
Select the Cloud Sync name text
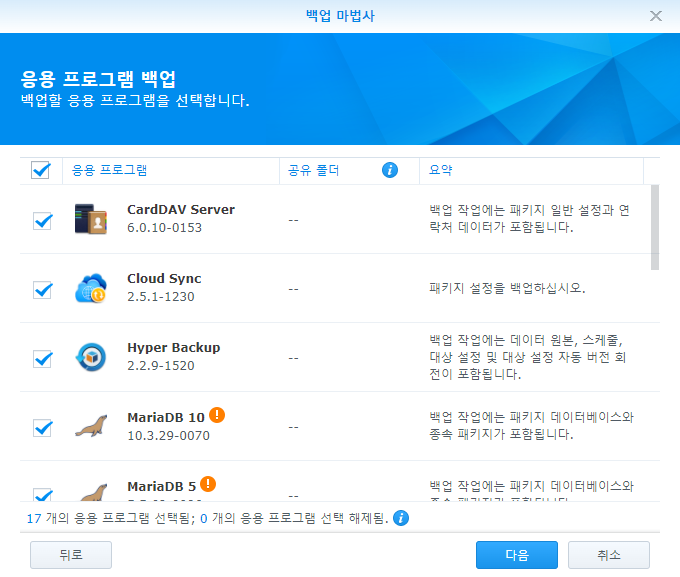(x=164, y=279)
